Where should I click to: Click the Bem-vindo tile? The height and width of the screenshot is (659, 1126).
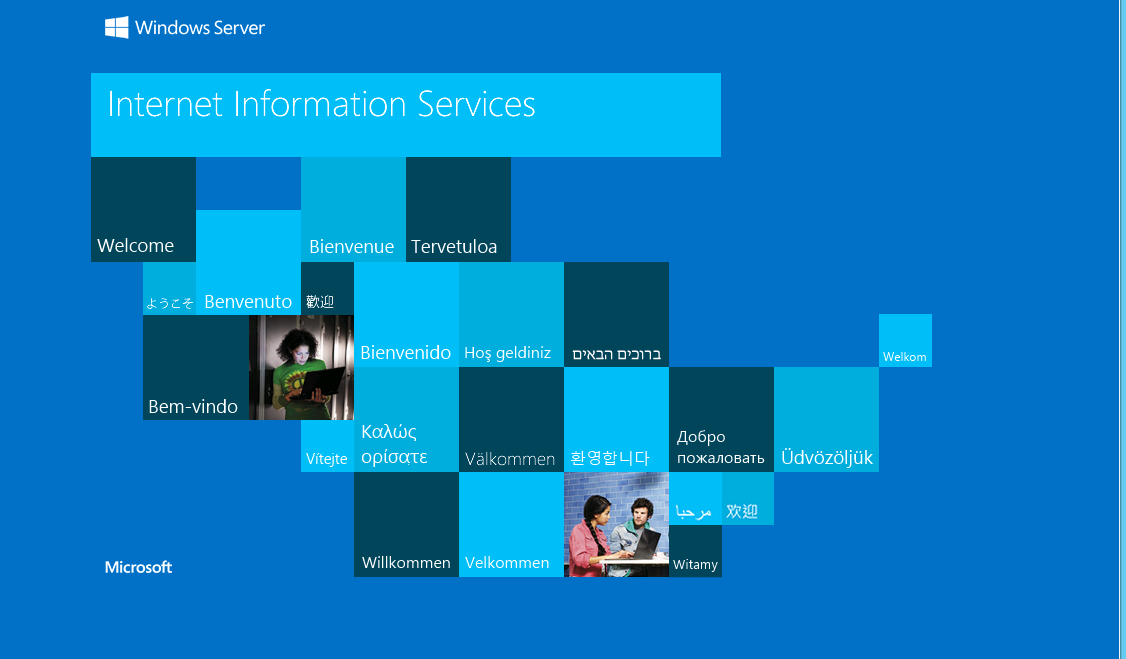pyautogui.click(x=196, y=368)
